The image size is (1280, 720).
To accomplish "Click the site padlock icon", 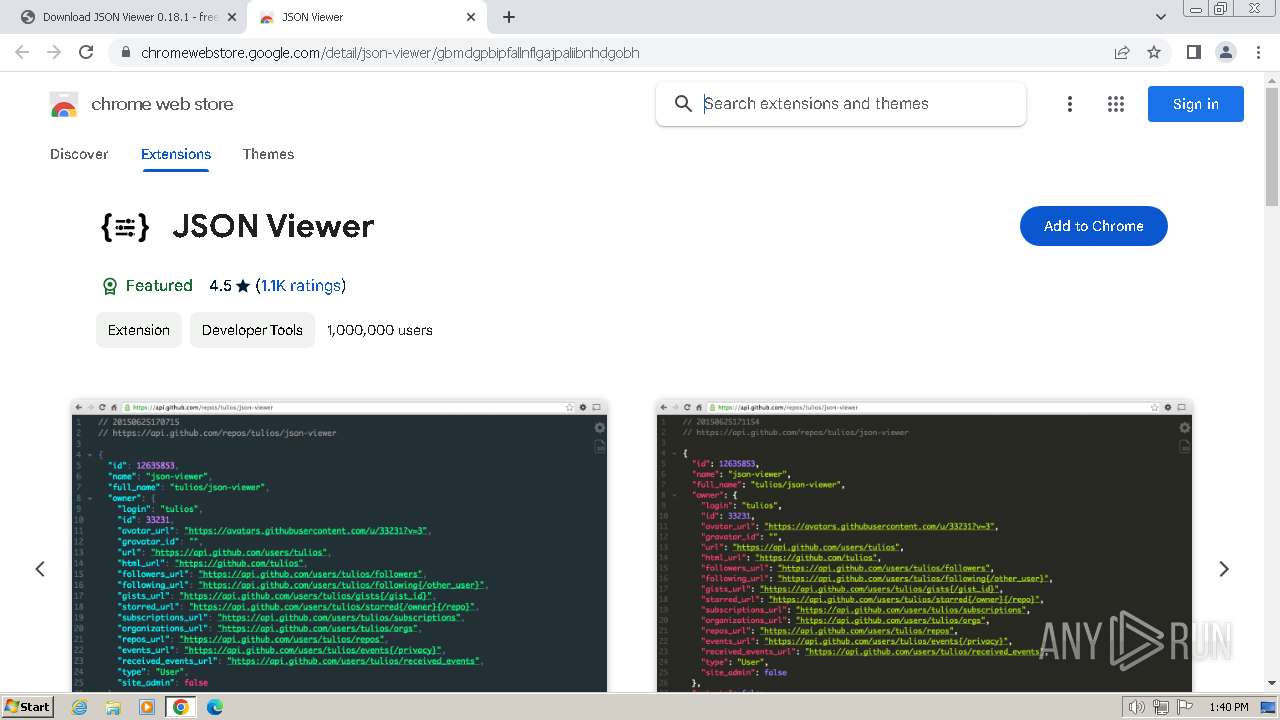I will (125, 53).
